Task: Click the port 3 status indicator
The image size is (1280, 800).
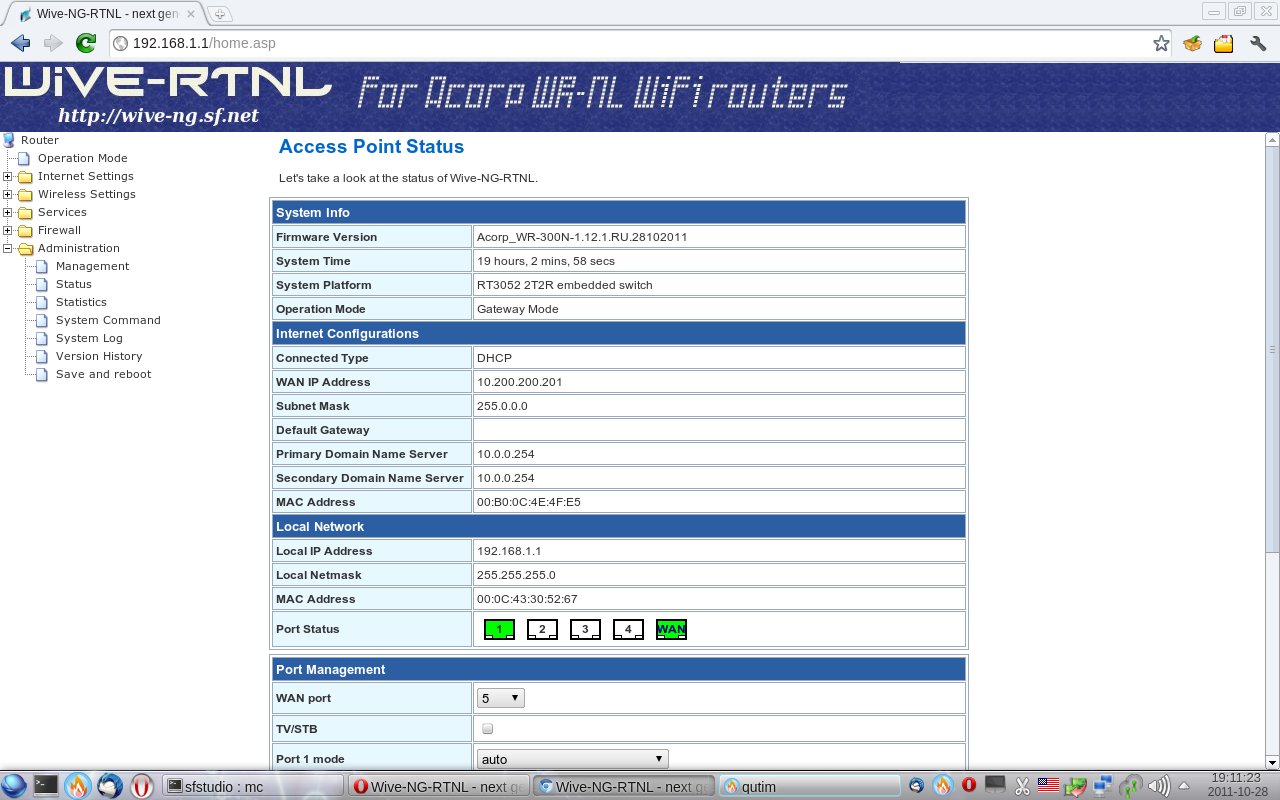Action: (585, 629)
